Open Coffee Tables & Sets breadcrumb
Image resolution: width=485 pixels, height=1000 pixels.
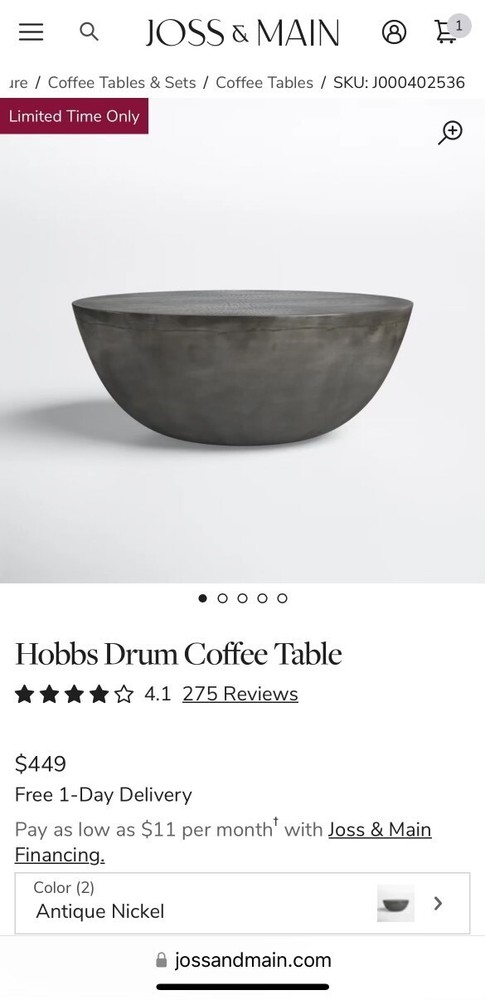pos(122,82)
